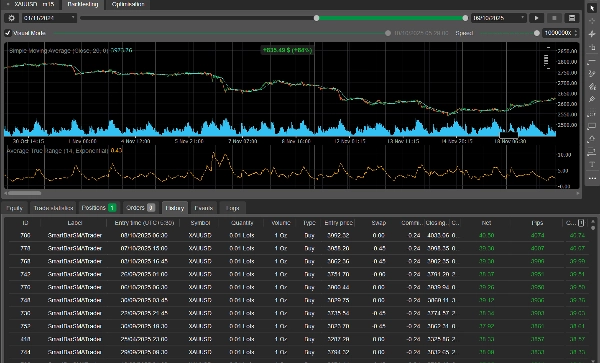Viewport: 600px width, 363px height.
Task: Open the backtest start date dropdown
Action: (49, 18)
